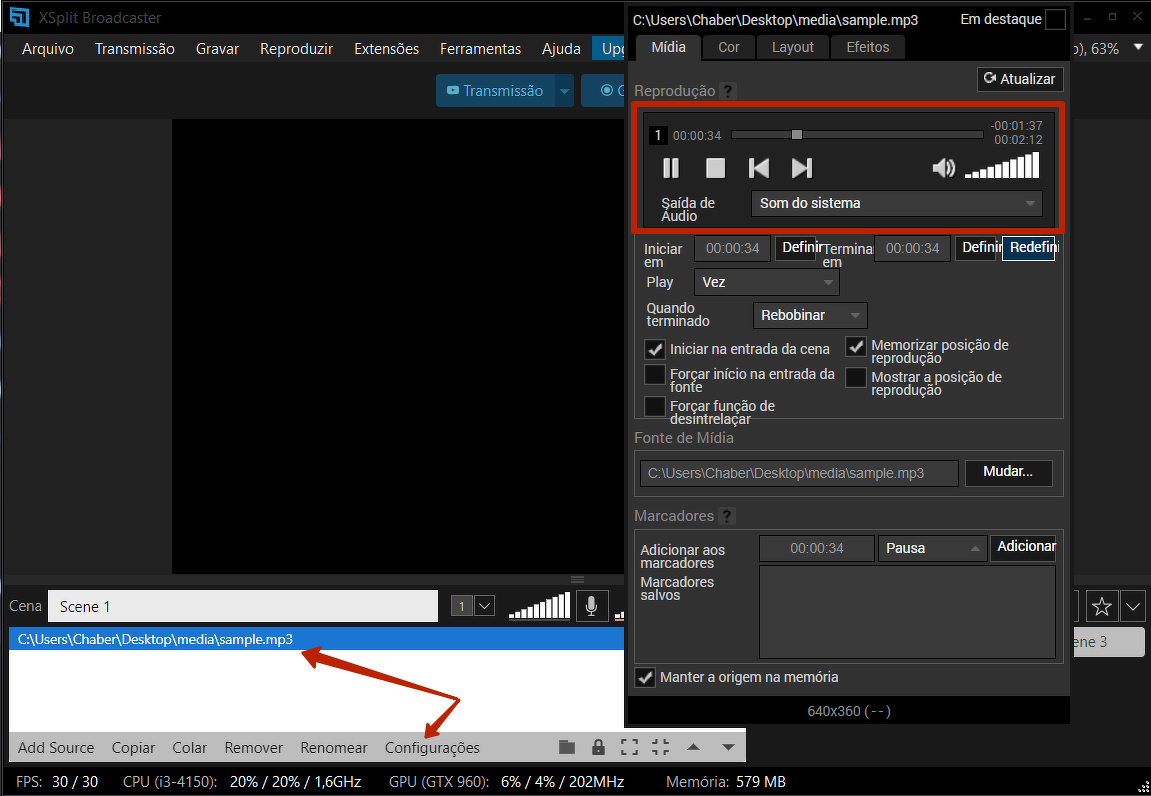
Task: Click the lock icon in sources toolbar
Action: click(598, 747)
